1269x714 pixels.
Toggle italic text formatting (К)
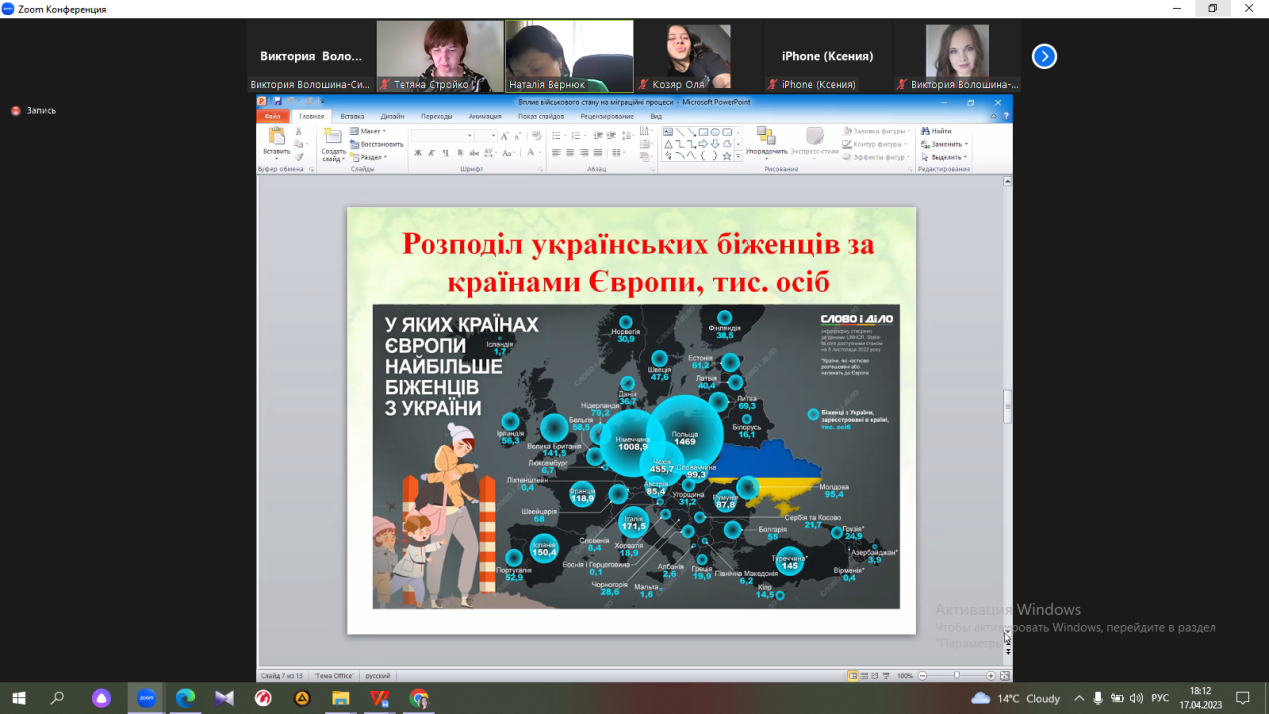pos(432,153)
